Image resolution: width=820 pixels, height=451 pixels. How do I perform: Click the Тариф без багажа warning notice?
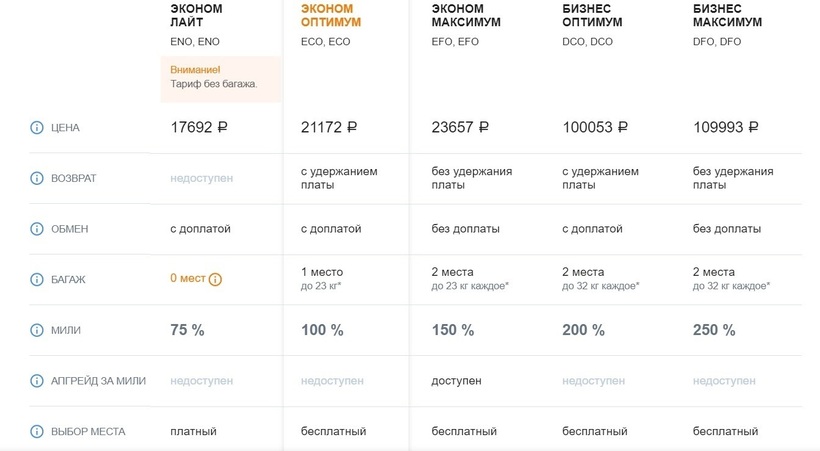pyautogui.click(x=214, y=77)
